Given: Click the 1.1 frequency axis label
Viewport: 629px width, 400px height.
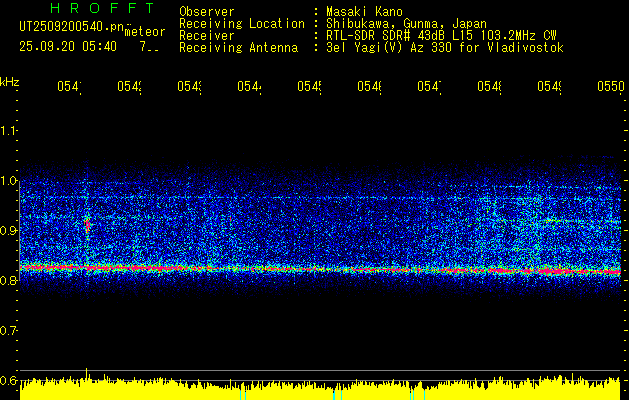Looking at the screenshot, I should [x=8, y=130].
